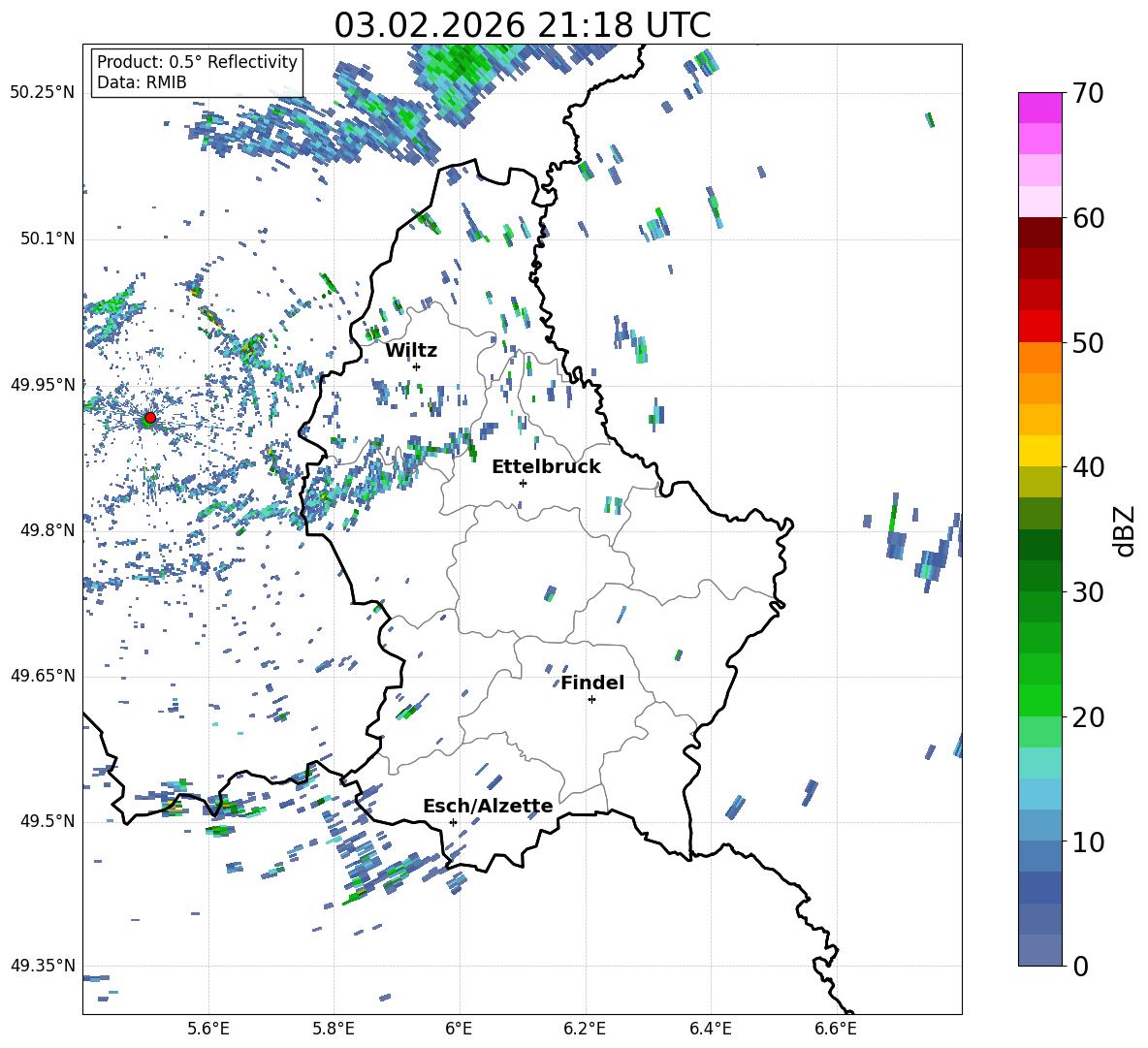1148x1048 pixels.
Task: Click the red radar site marker
Action: (149, 418)
